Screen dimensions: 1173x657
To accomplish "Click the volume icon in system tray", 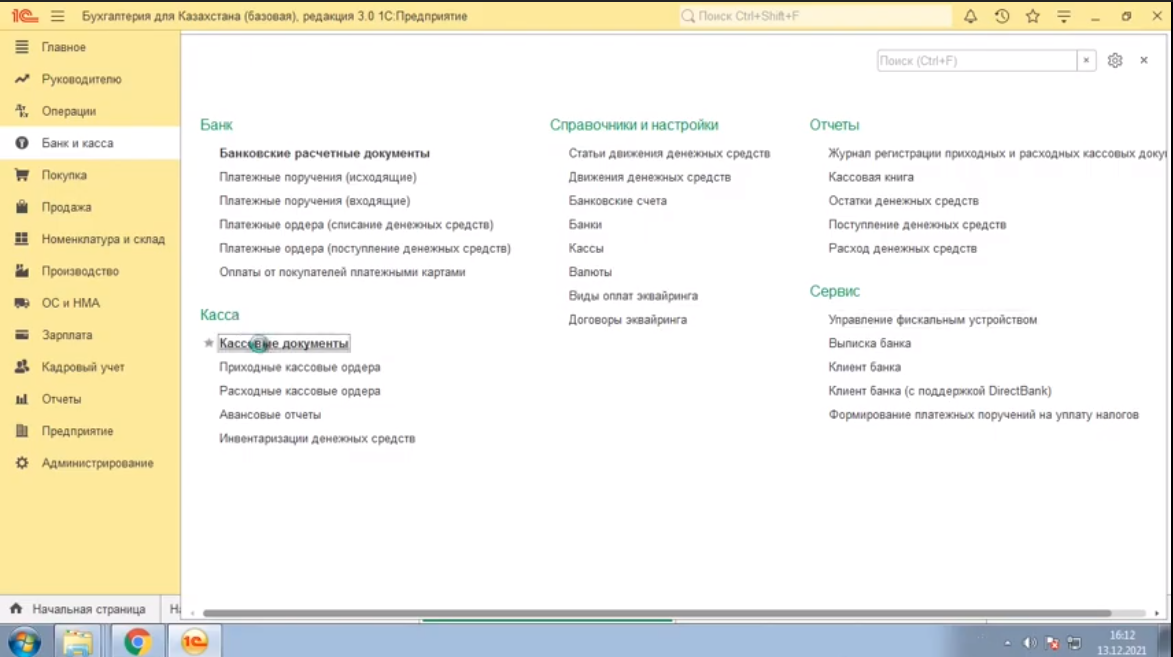I will click(x=1029, y=643).
